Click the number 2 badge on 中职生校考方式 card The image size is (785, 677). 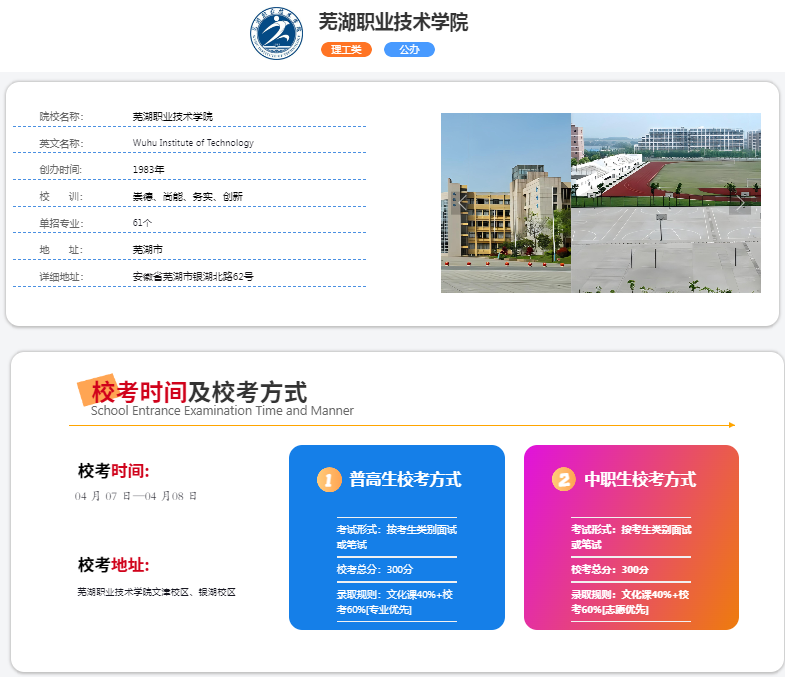[564, 480]
